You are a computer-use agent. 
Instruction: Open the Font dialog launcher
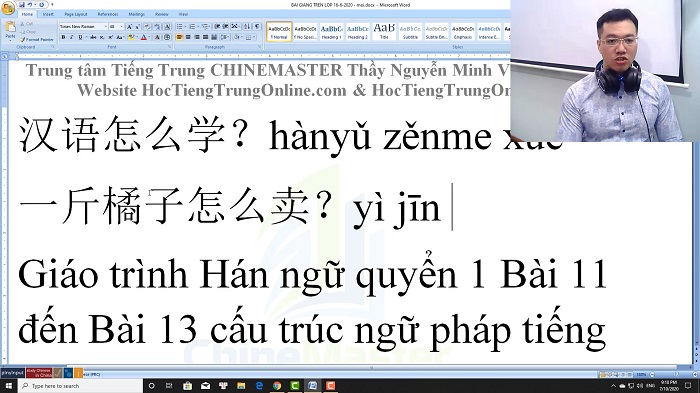tap(170, 46)
